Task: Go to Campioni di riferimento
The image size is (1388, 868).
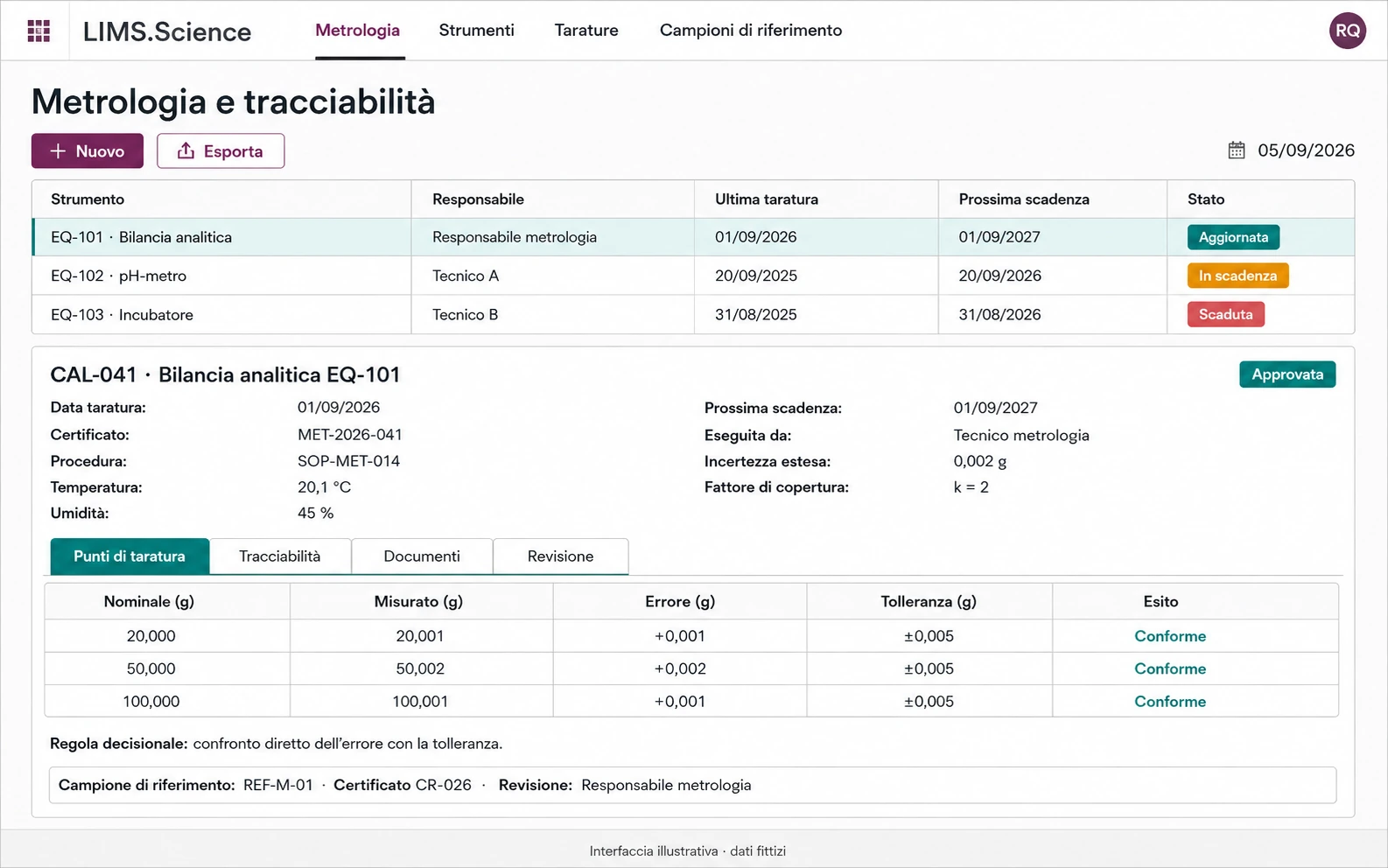Action: pyautogui.click(x=751, y=31)
